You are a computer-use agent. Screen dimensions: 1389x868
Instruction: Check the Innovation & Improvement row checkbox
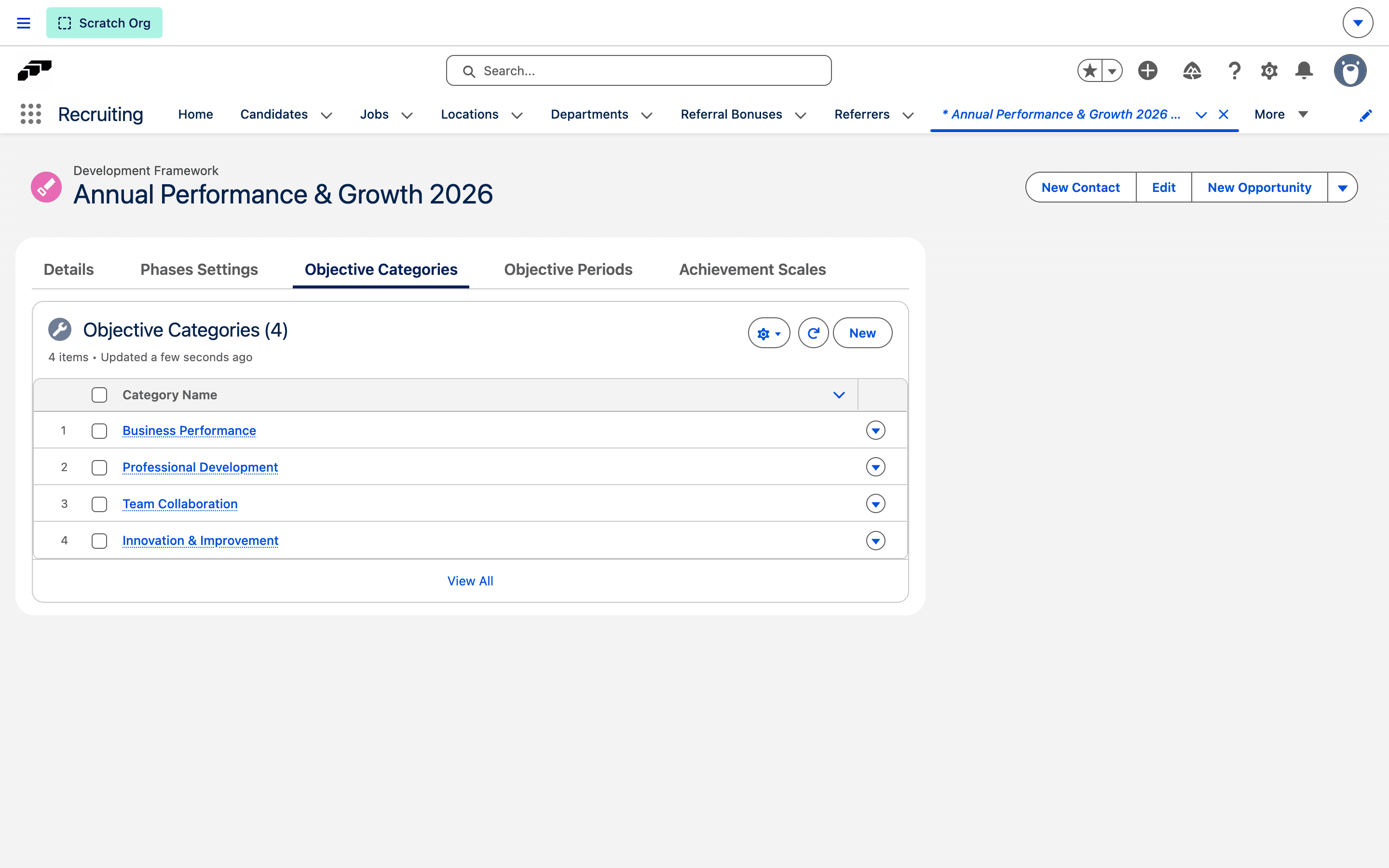click(99, 541)
